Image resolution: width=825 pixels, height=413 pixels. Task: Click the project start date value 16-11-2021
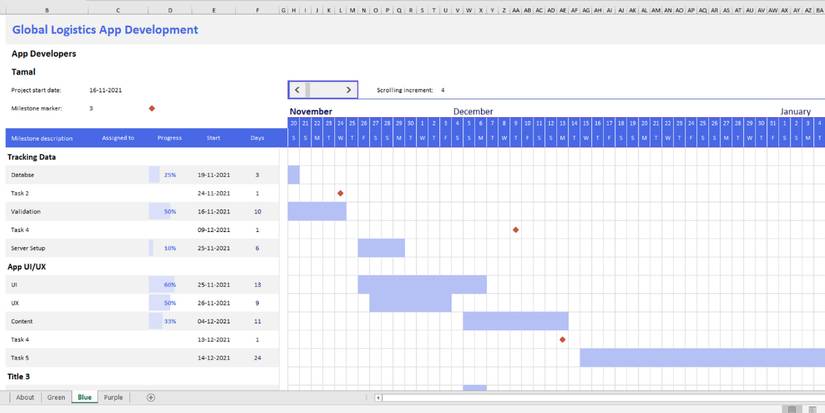(105, 90)
